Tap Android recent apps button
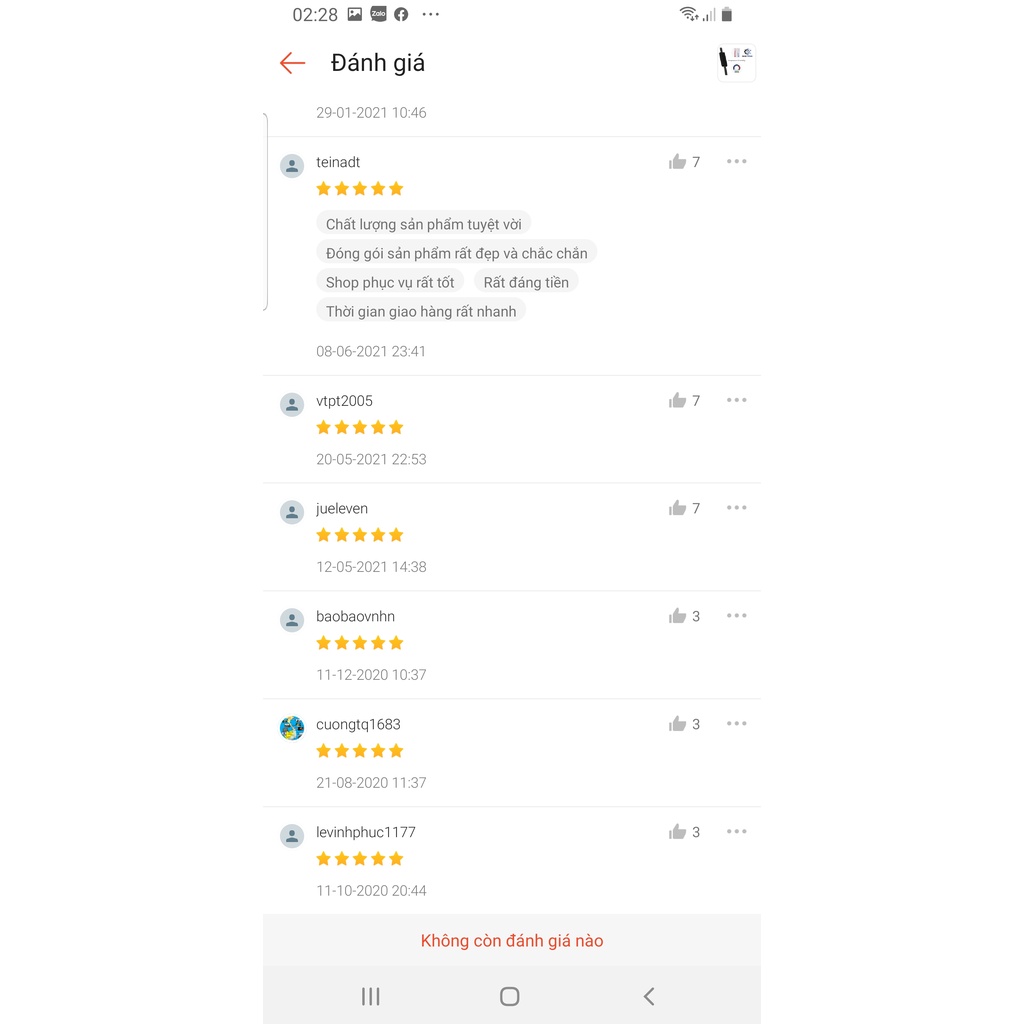 371,996
